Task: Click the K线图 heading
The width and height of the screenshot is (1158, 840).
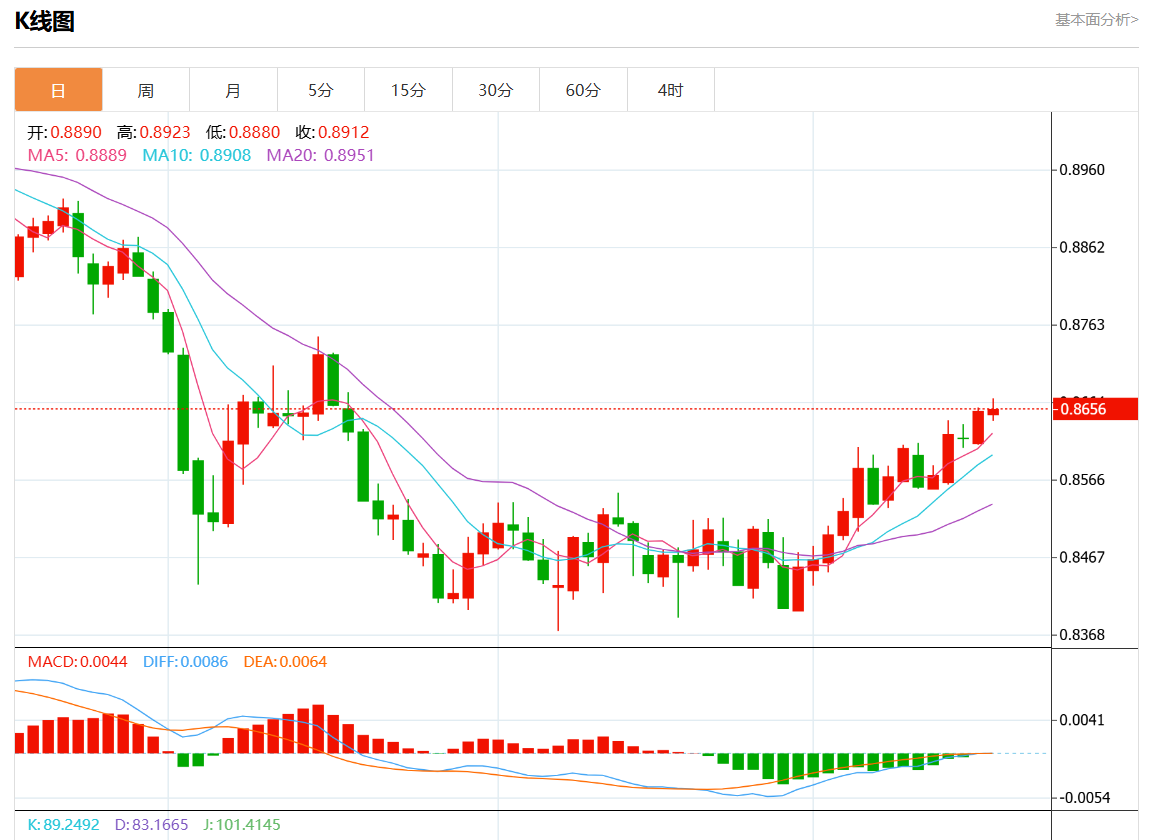Action: coord(45,21)
